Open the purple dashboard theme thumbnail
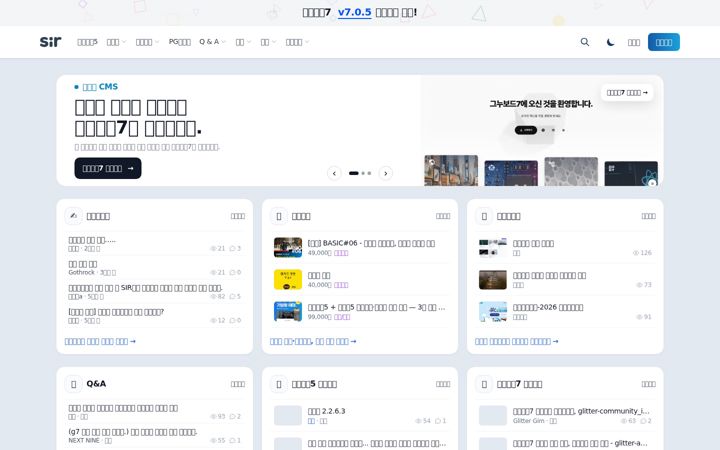 [511, 173]
